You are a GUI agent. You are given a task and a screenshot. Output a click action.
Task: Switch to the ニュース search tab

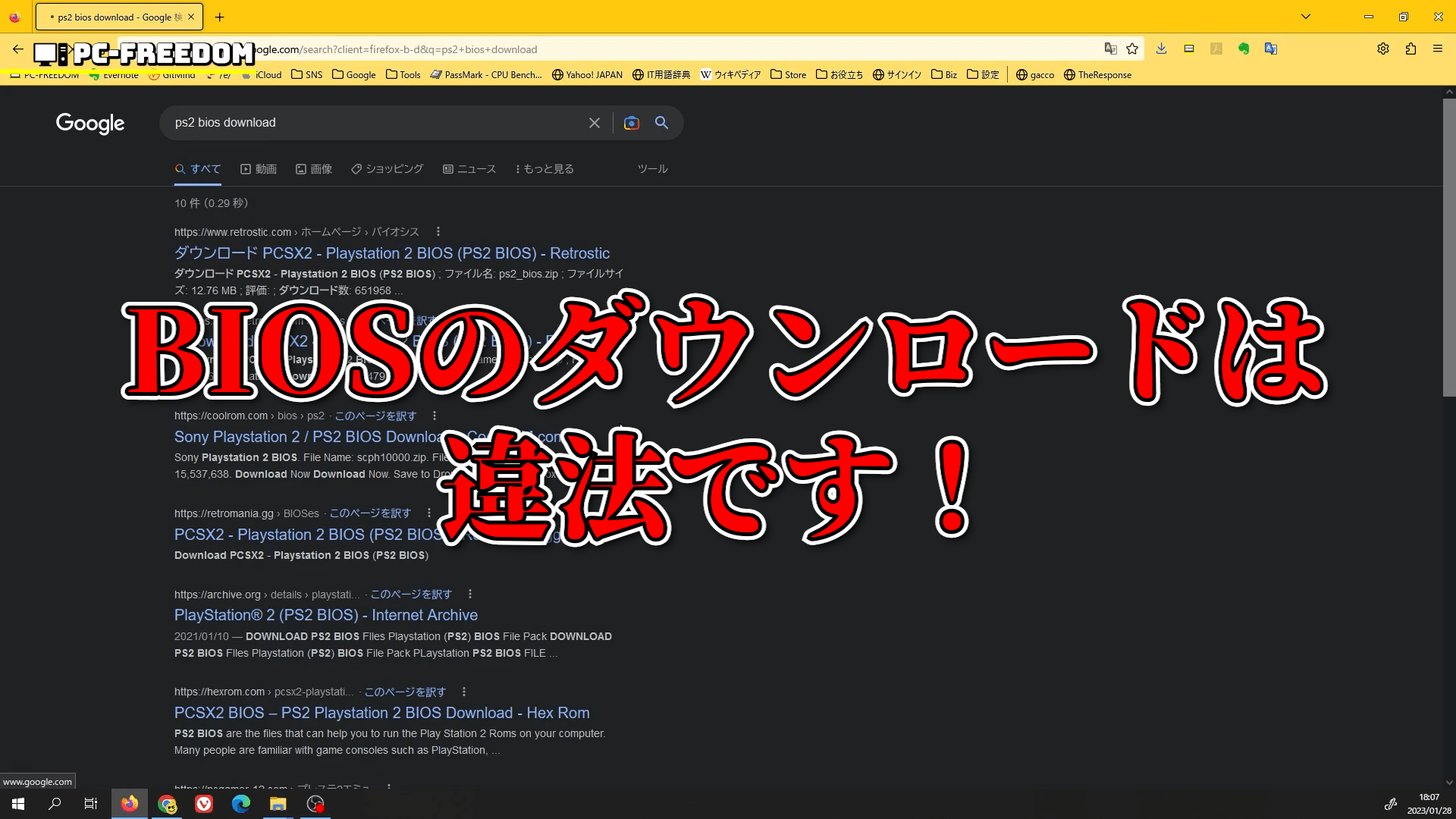[469, 169]
